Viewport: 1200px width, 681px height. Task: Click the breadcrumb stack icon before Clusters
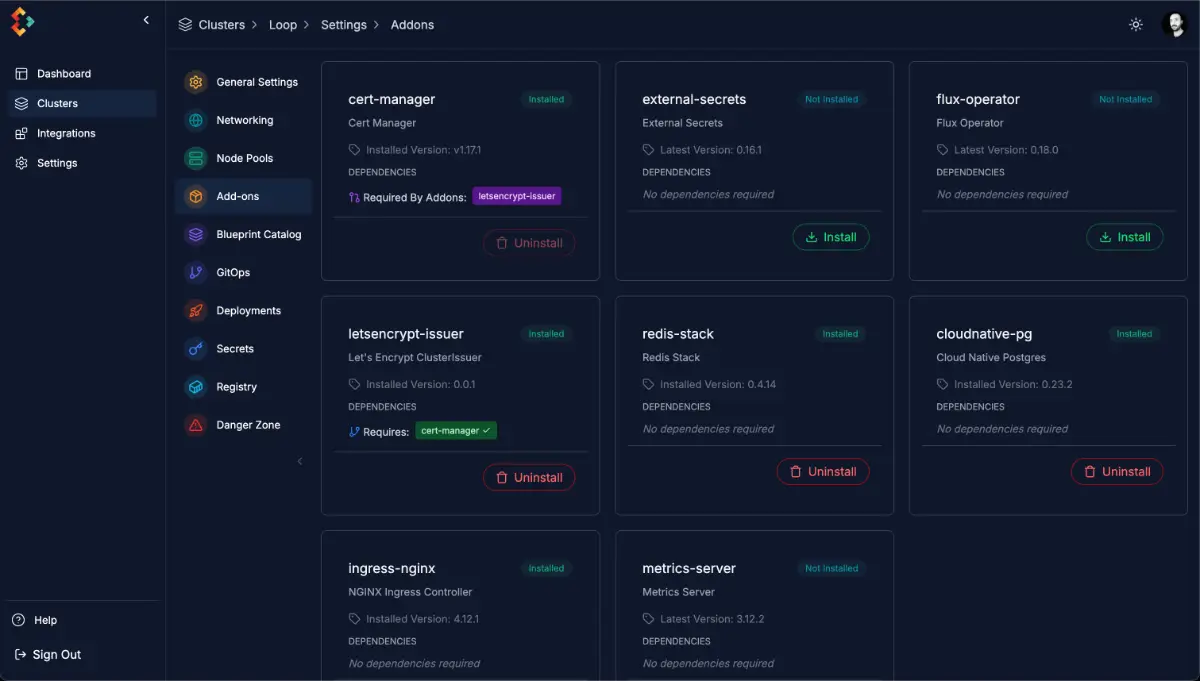coord(185,24)
